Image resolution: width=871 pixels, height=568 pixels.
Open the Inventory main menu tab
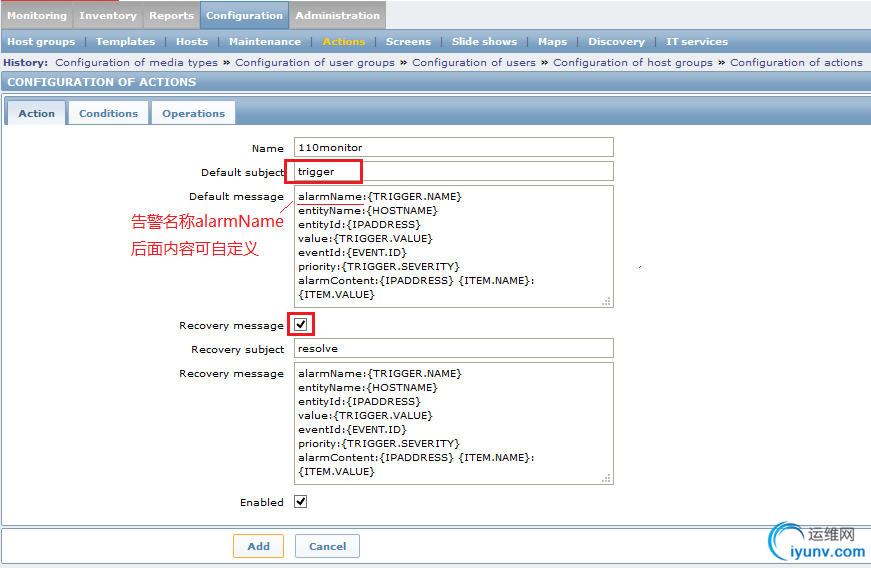click(108, 16)
